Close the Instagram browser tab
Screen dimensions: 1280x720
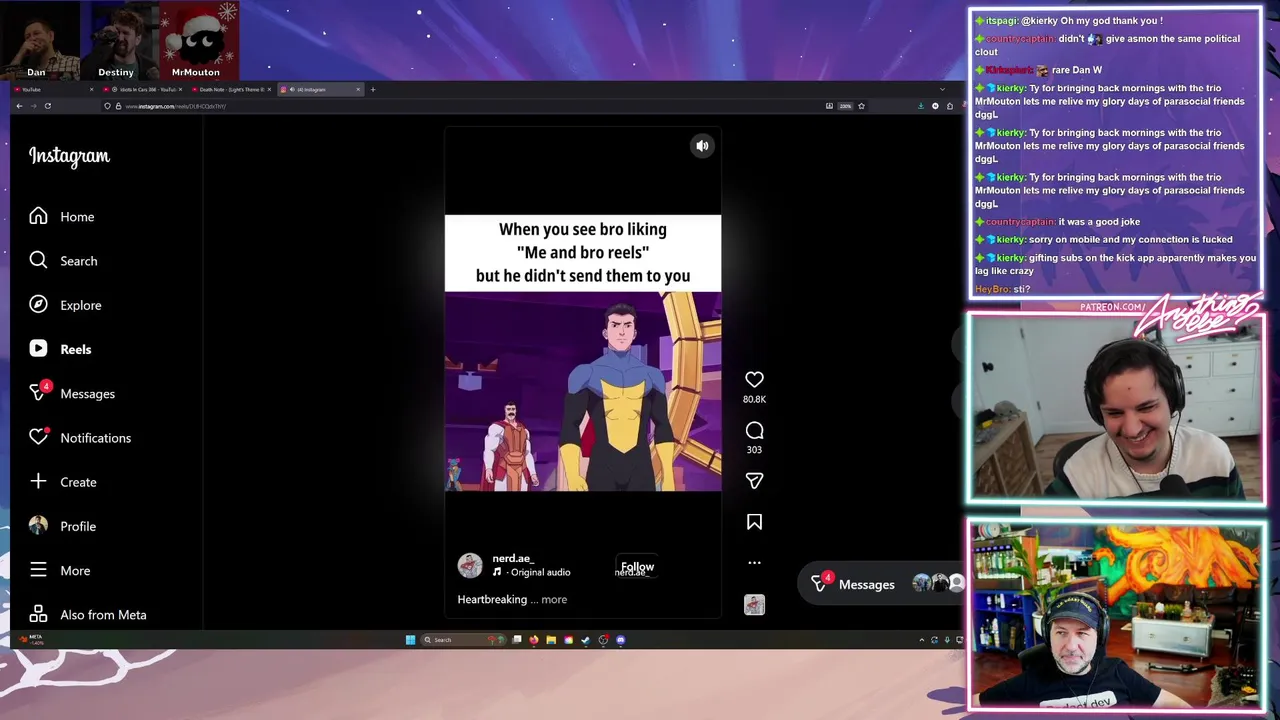point(358,90)
